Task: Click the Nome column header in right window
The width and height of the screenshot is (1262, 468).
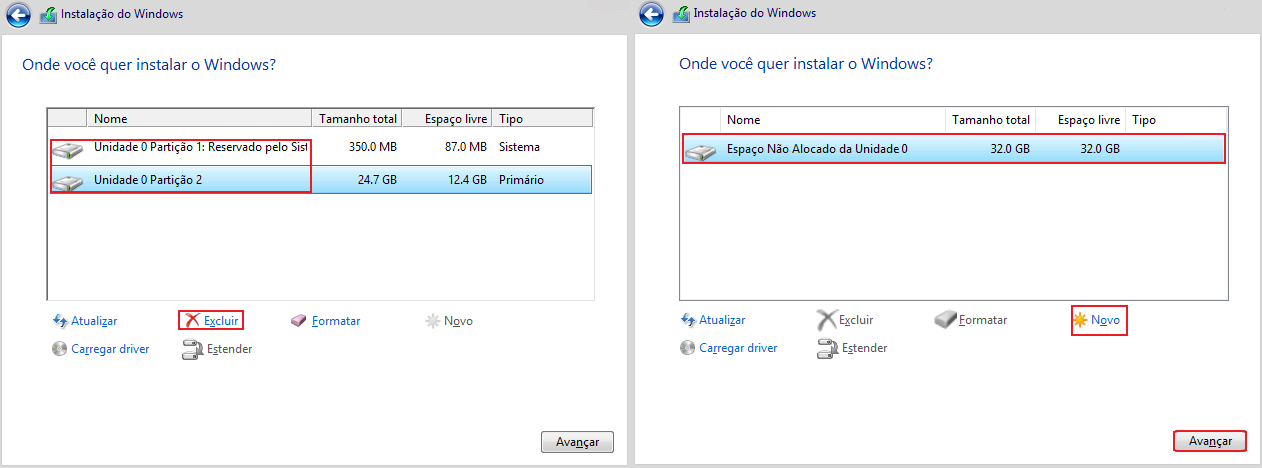Action: click(833, 120)
